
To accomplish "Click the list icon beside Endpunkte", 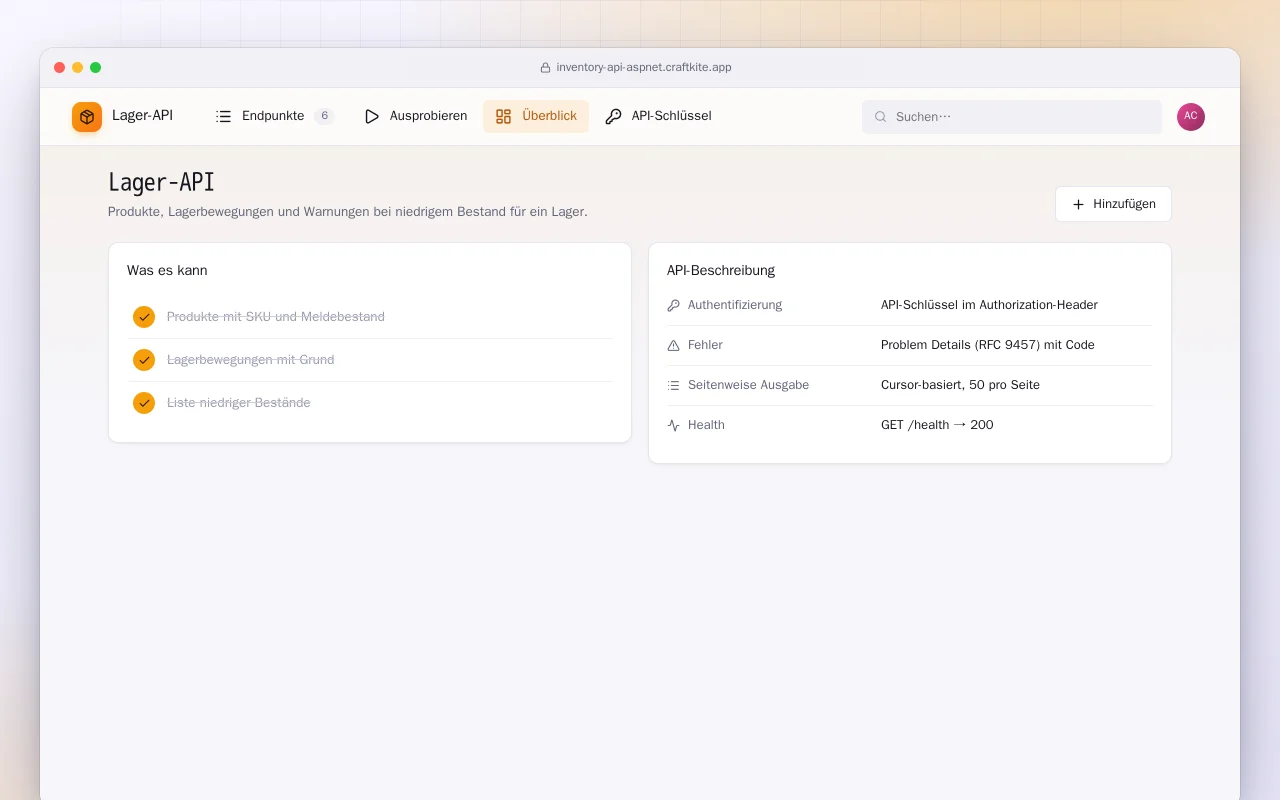I will pyautogui.click(x=224, y=116).
